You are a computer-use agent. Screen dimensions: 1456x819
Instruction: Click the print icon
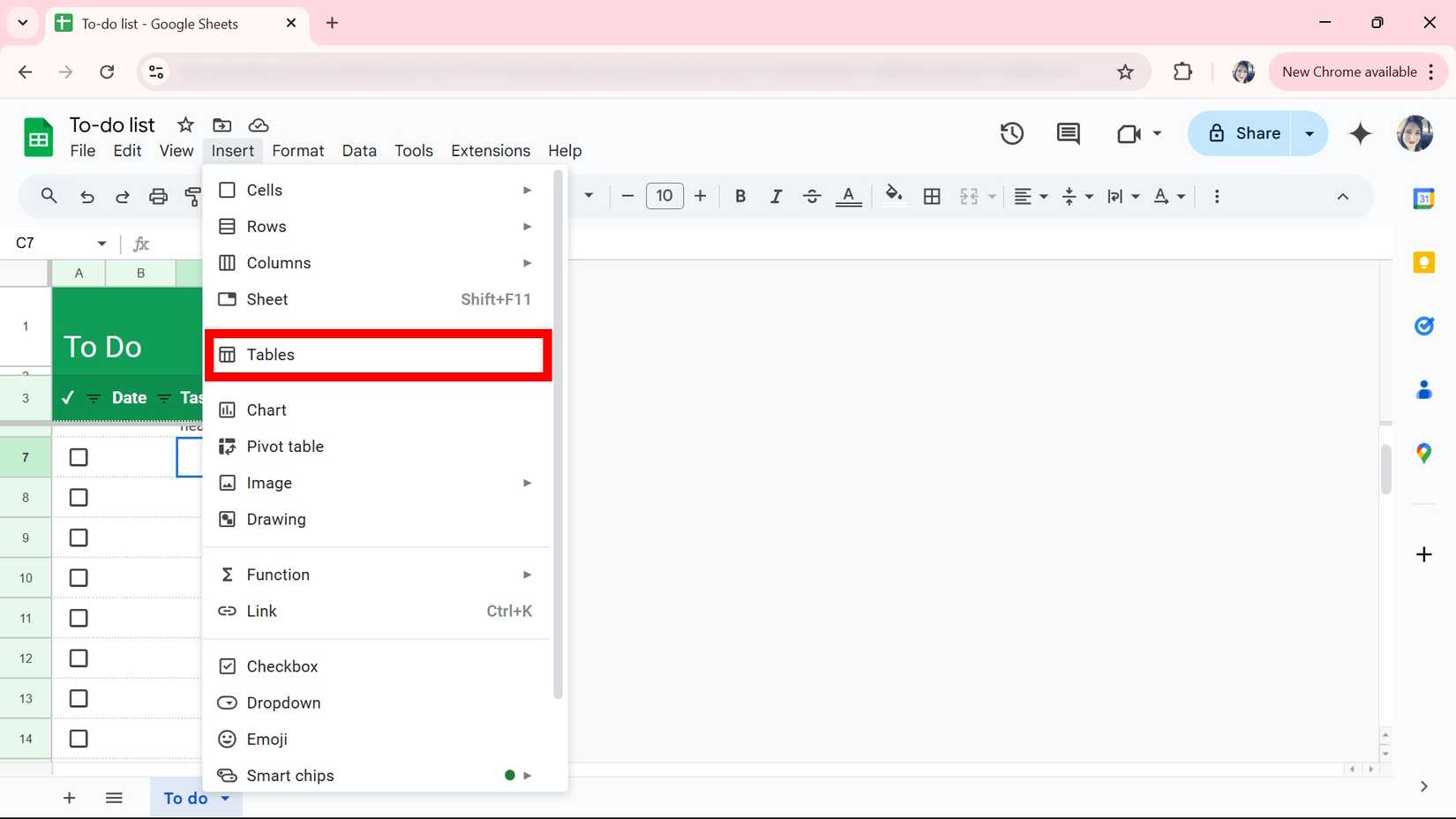pos(158,196)
